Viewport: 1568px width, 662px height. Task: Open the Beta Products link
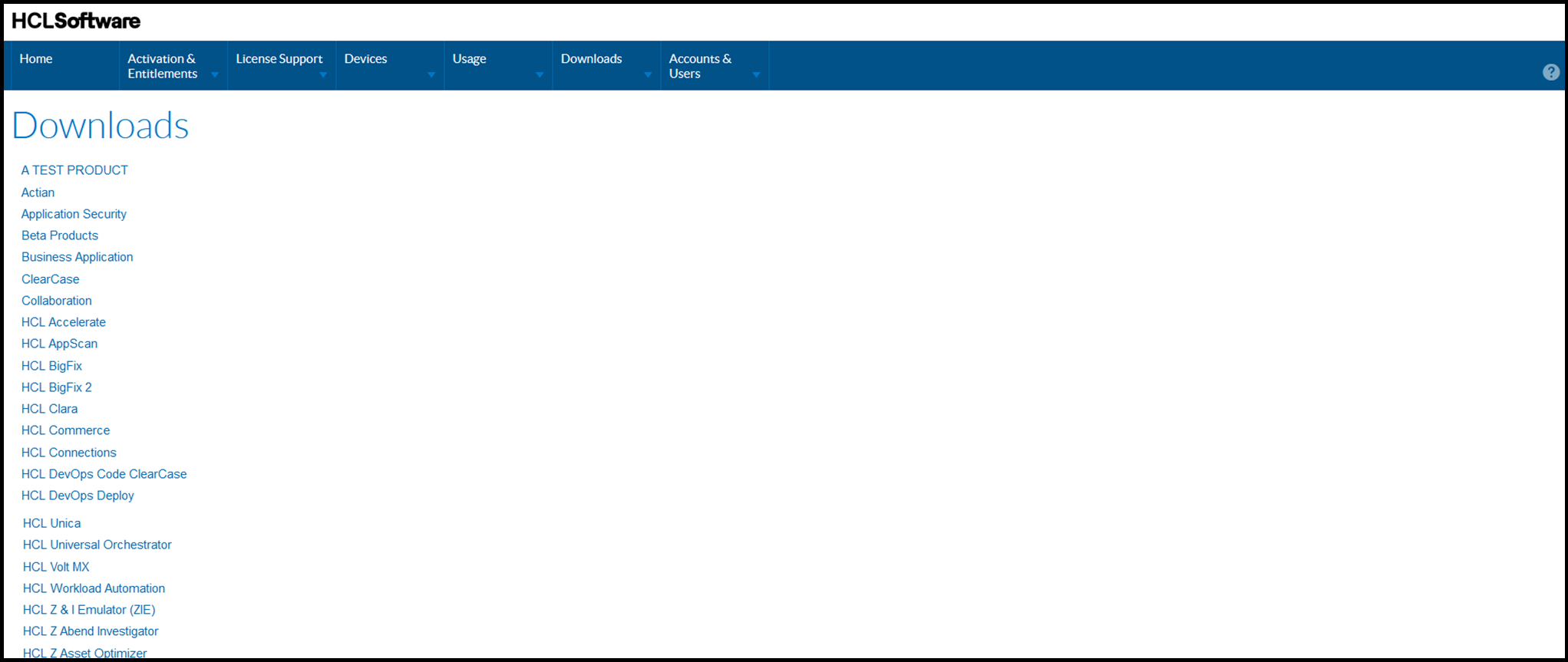[x=60, y=235]
